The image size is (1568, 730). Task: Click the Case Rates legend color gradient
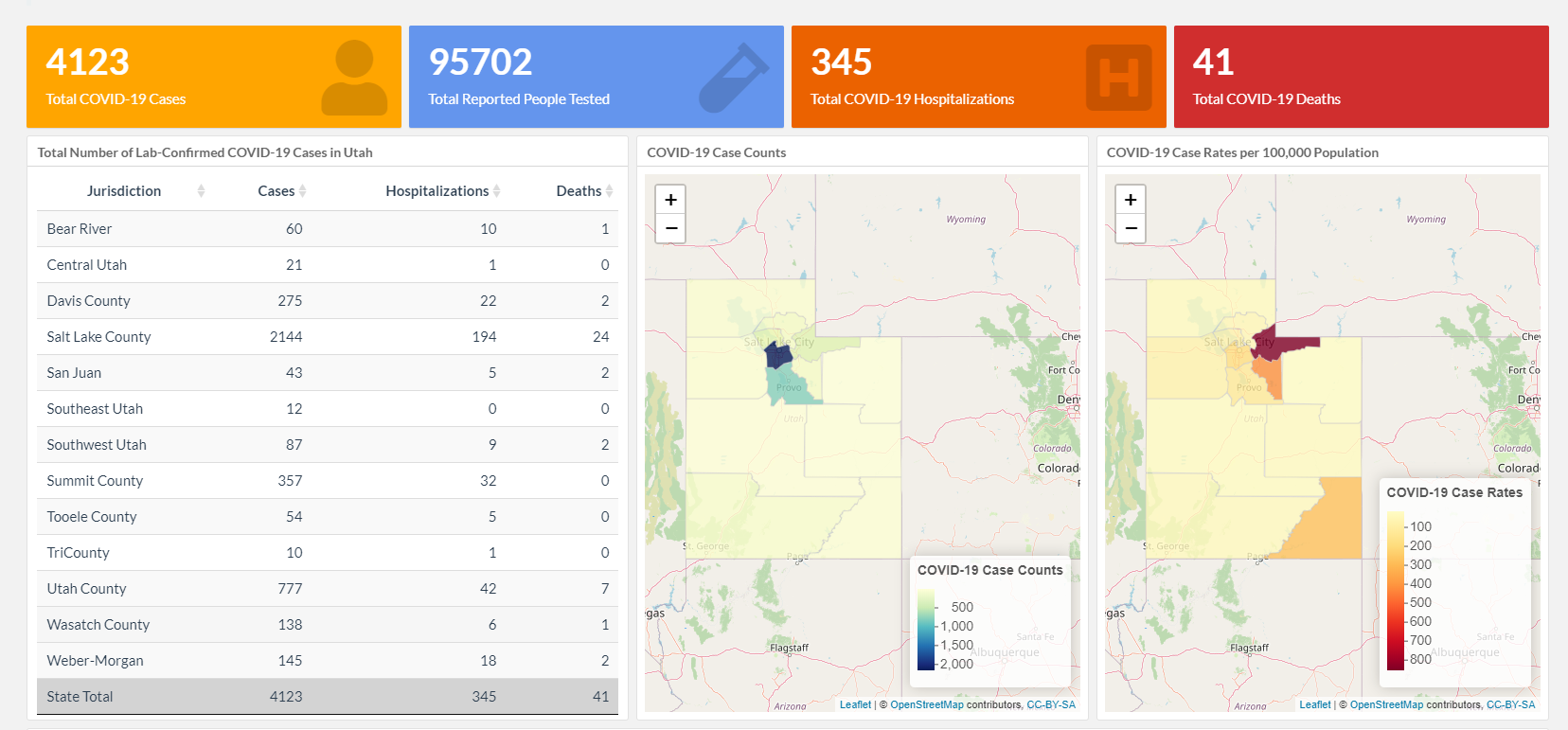tap(1396, 592)
